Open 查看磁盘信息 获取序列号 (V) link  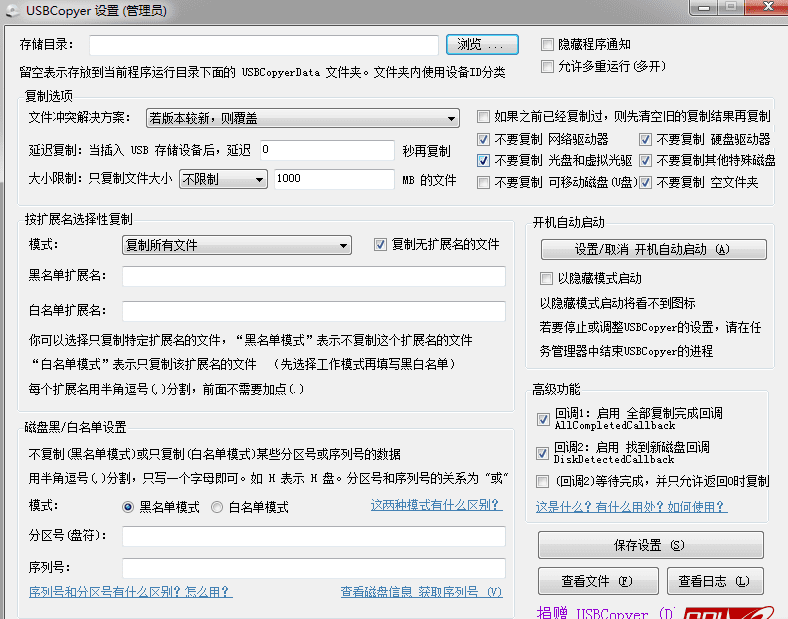click(x=421, y=592)
